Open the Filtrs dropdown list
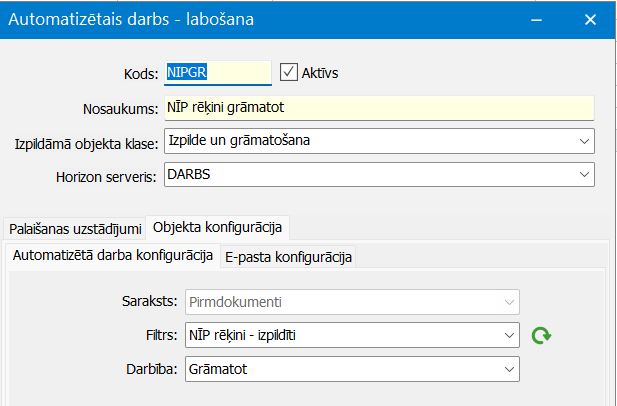This screenshot has width=617, height=406. pos(509,335)
